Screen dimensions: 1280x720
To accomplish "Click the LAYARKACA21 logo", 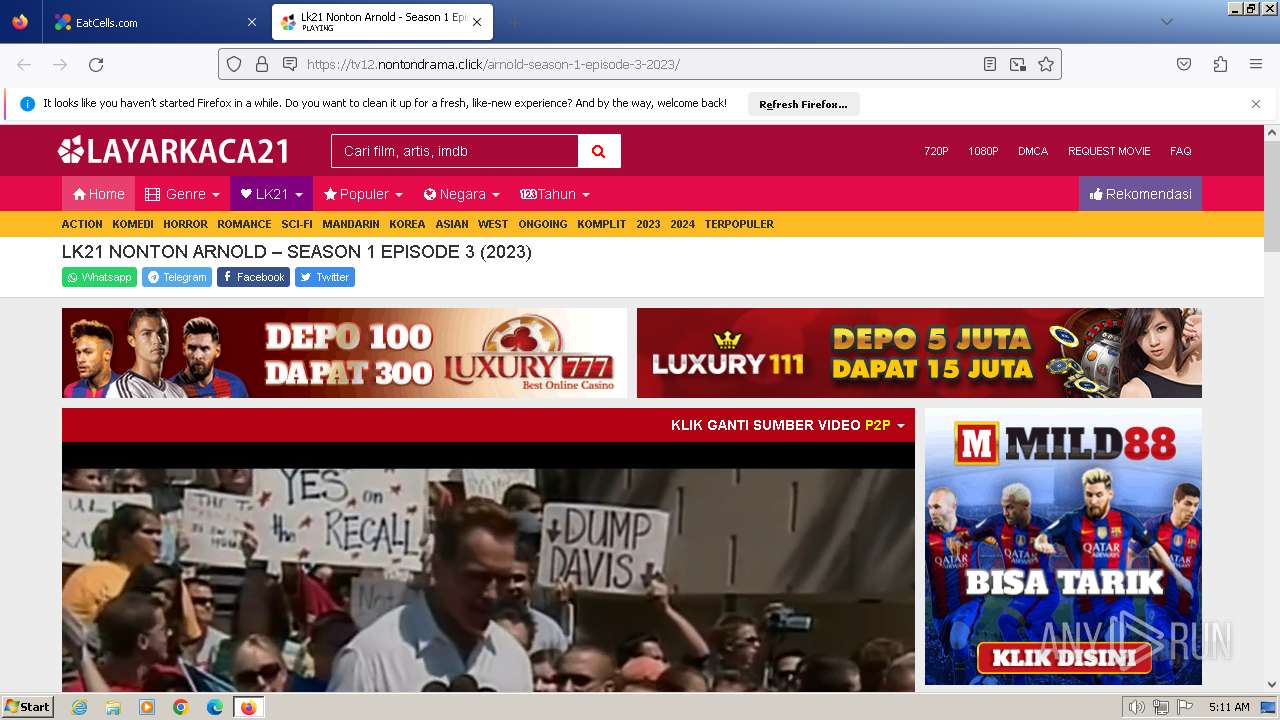I will (x=174, y=151).
